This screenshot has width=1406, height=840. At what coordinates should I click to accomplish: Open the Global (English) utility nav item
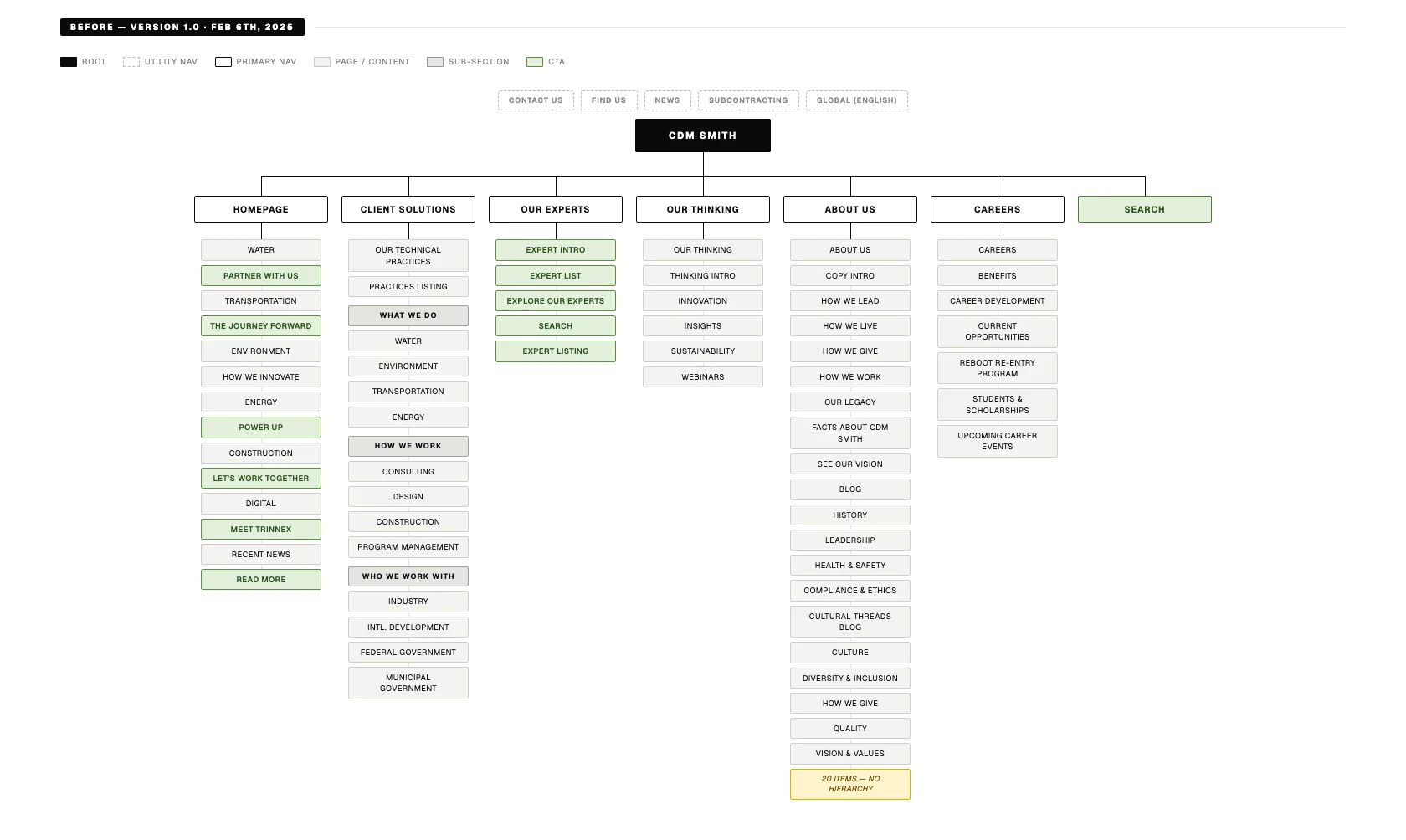pyautogui.click(x=856, y=100)
